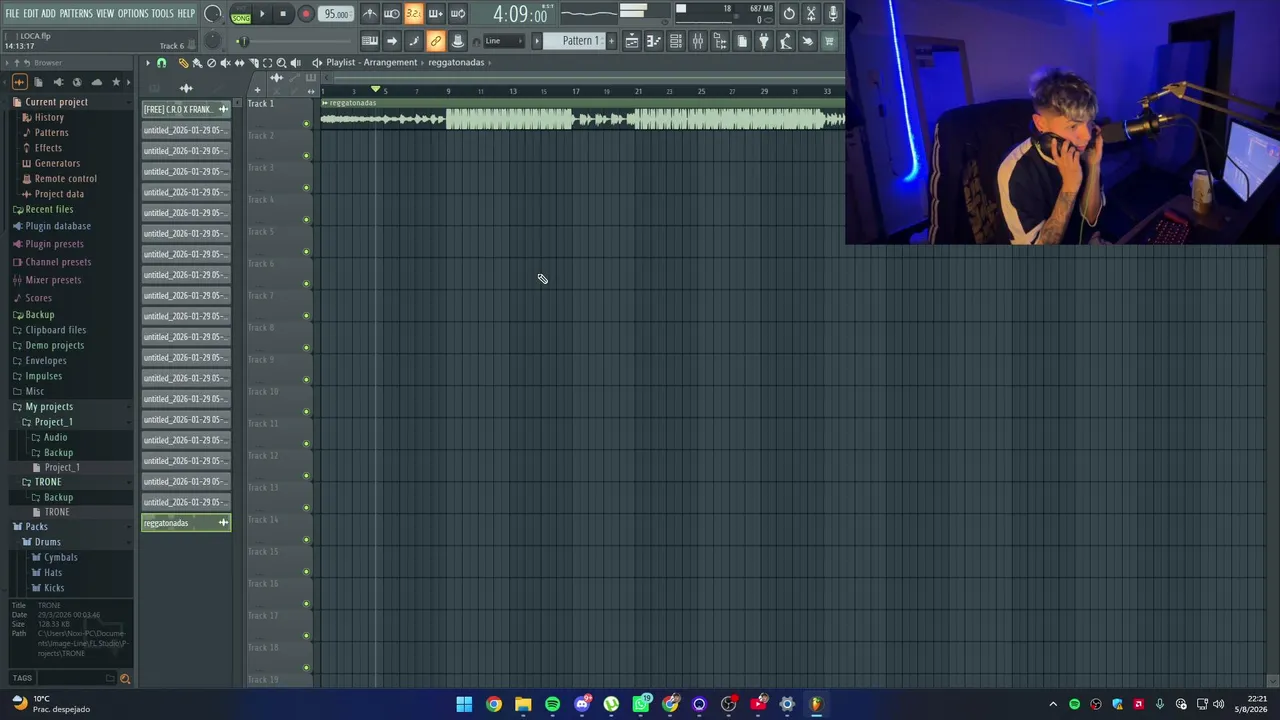Add a new pattern with plus button

point(612,41)
